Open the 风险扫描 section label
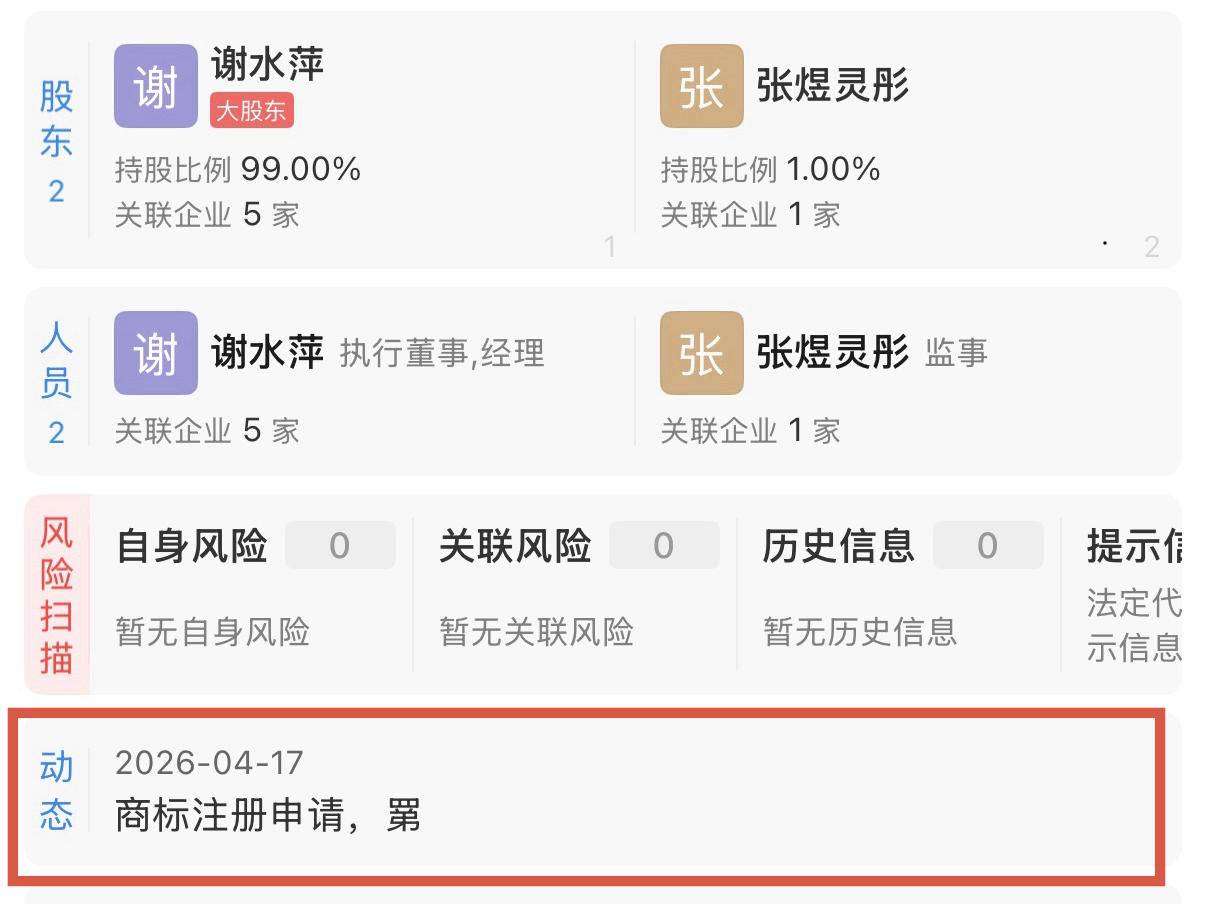The width and height of the screenshot is (1206, 904). (x=56, y=594)
